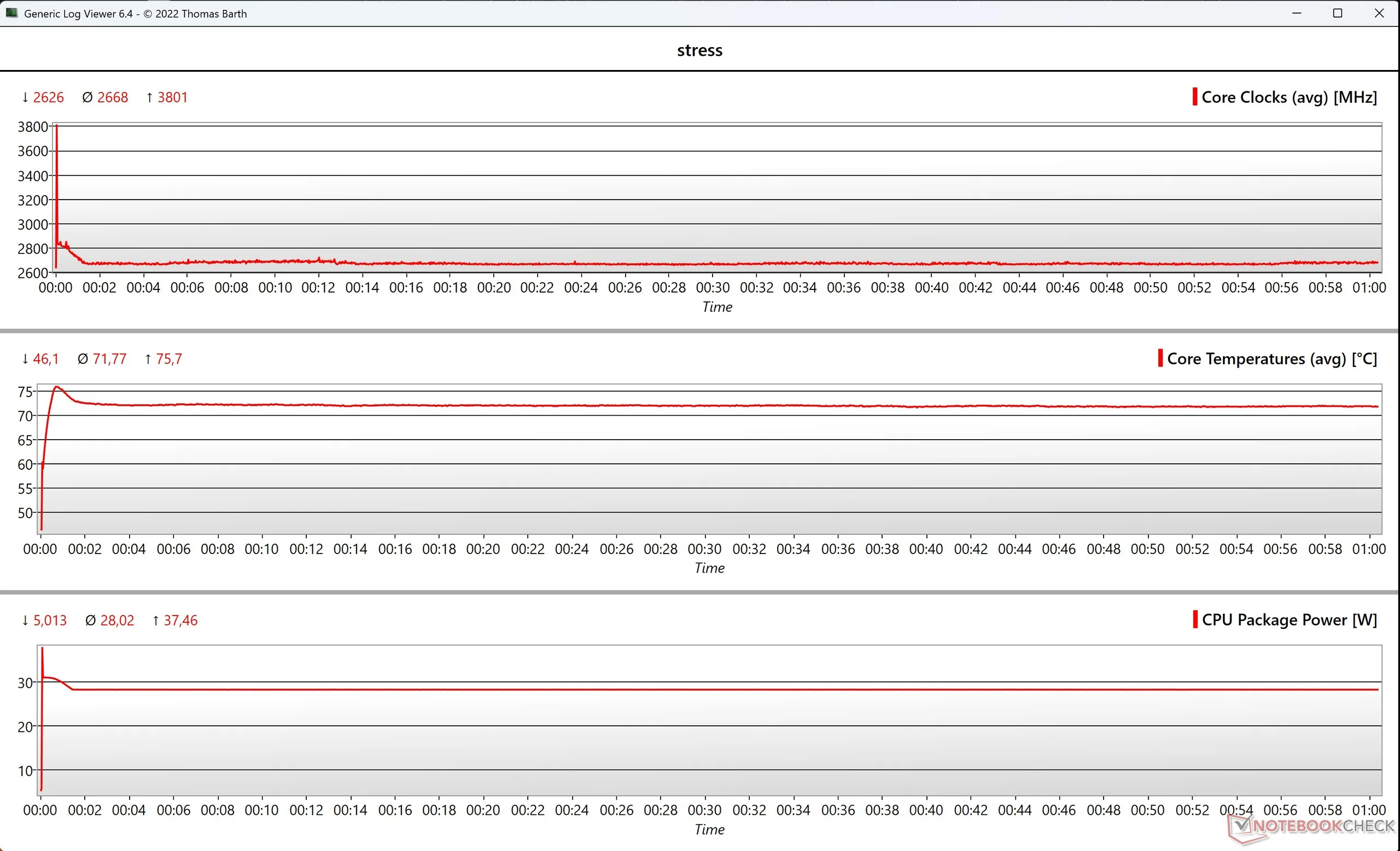Click the Generic Log Viewer app icon
This screenshot has width=1400, height=851.
click(11, 13)
